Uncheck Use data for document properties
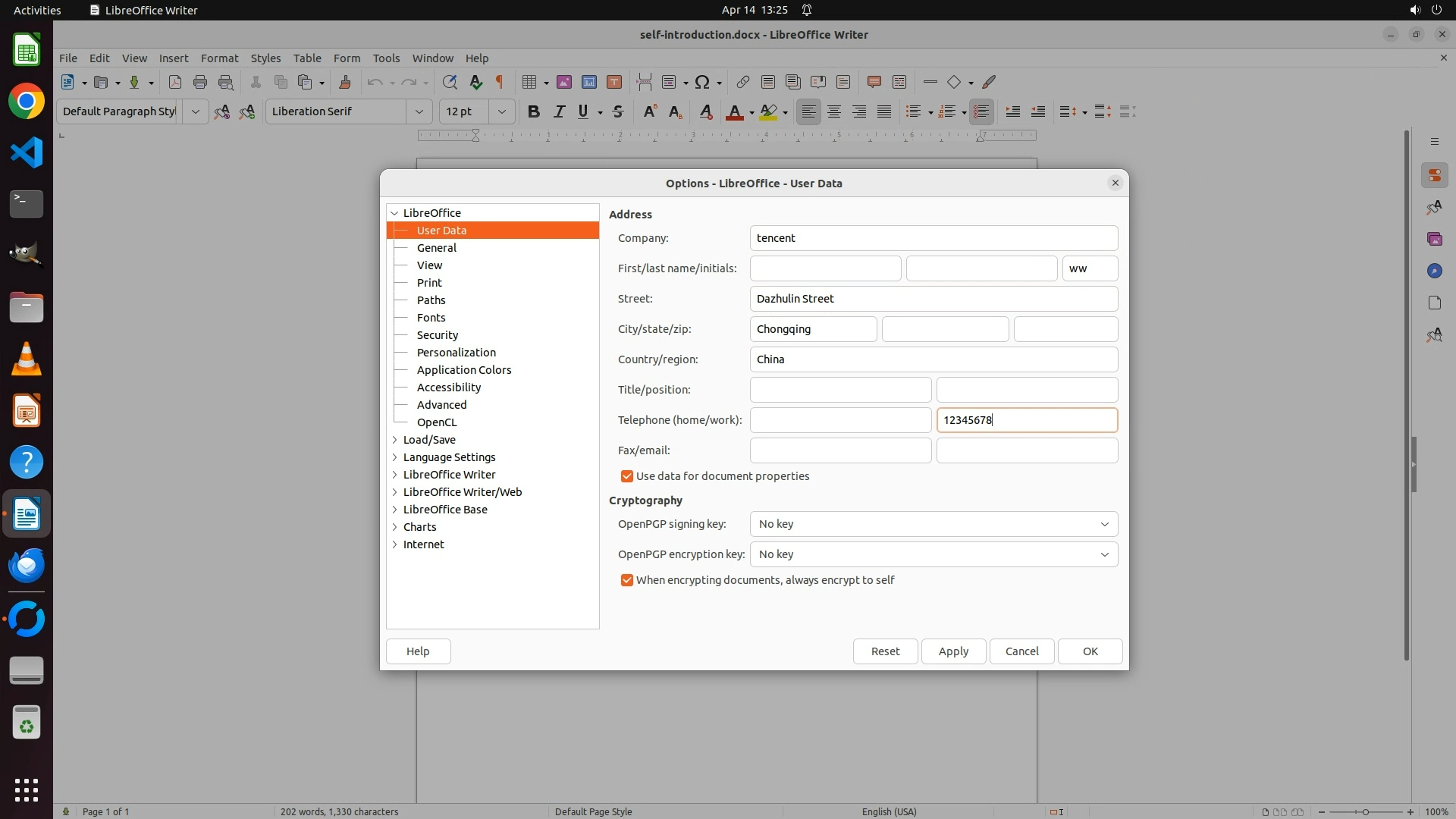The height and width of the screenshot is (819, 1456). (x=627, y=476)
